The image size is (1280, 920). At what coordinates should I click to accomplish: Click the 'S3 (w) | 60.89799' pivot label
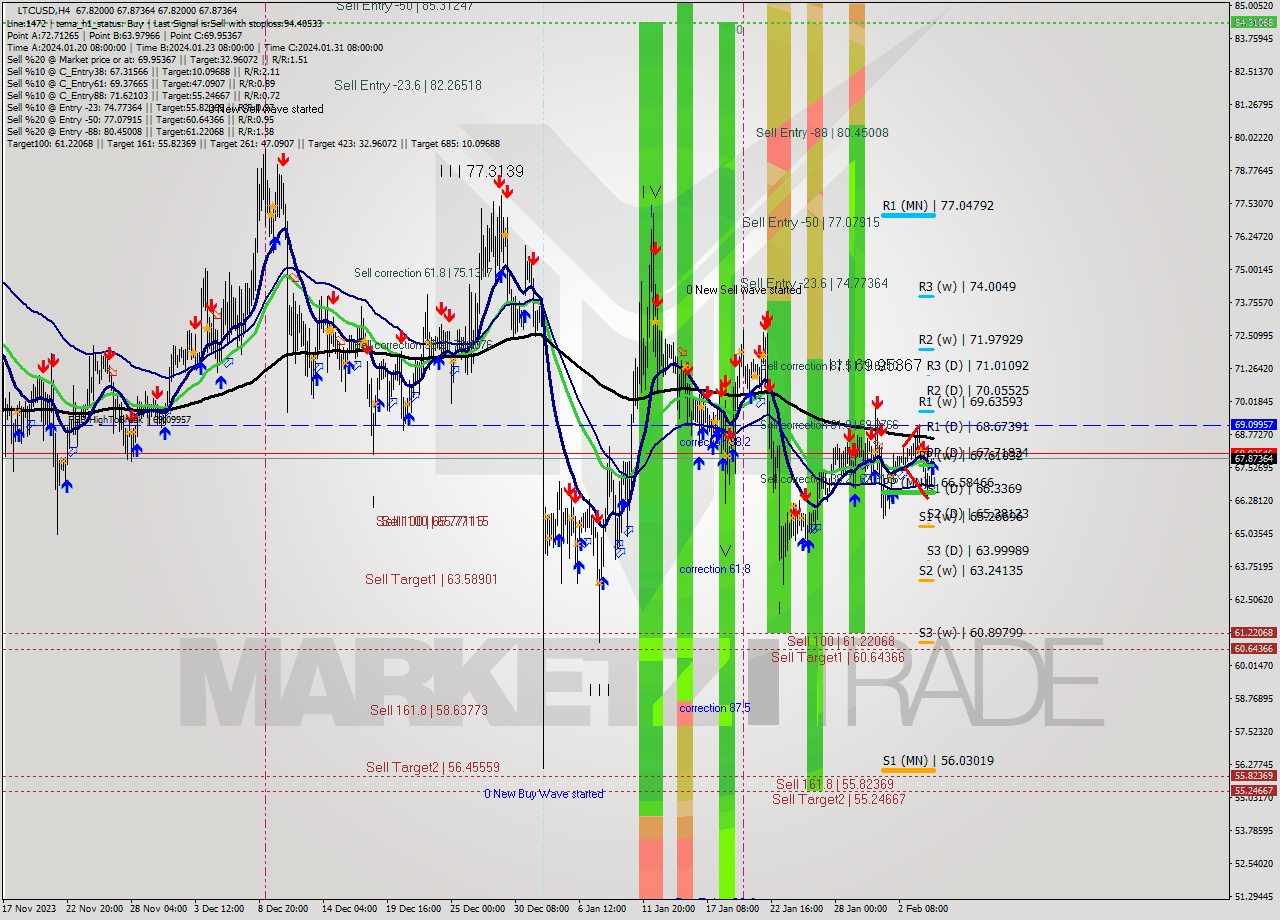coord(970,633)
